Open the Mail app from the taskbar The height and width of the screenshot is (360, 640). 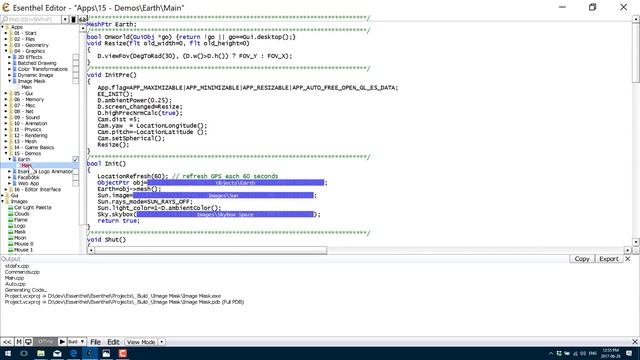[x=57, y=353]
